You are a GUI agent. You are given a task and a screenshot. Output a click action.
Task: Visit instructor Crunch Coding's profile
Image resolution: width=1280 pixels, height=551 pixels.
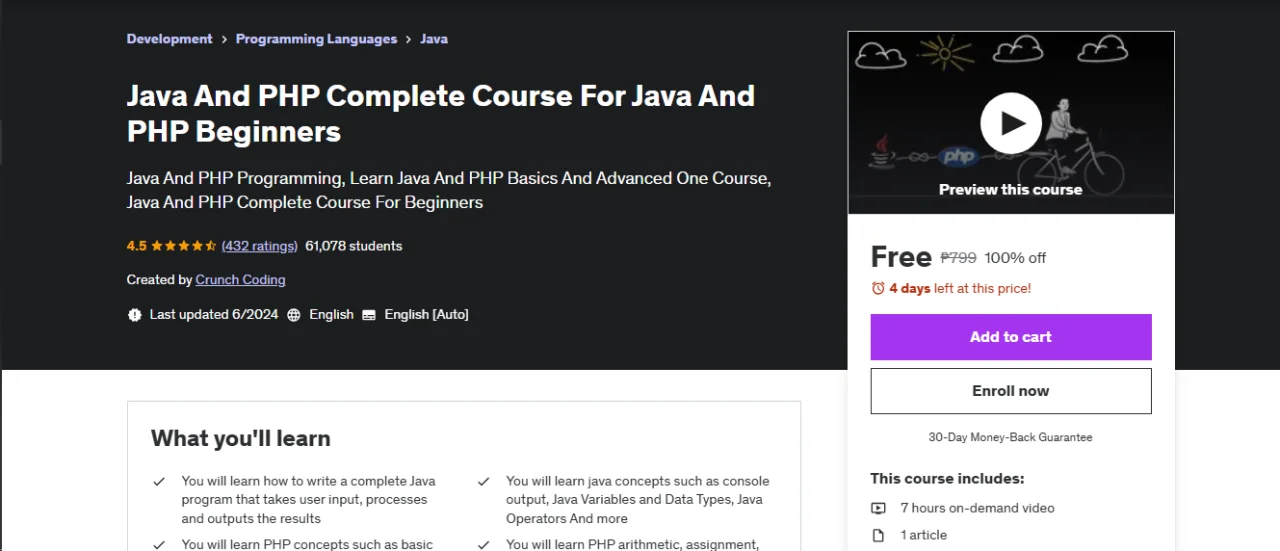[240, 280]
